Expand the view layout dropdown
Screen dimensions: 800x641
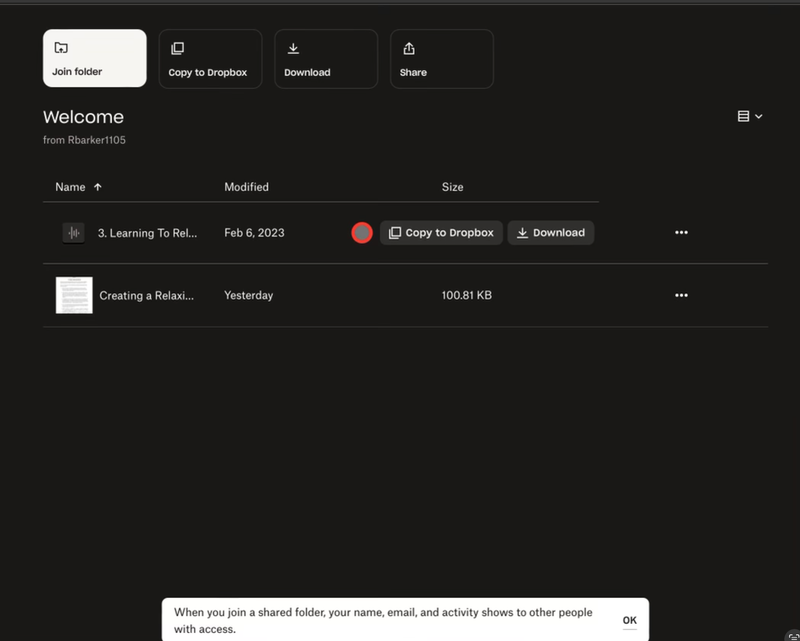[750, 117]
